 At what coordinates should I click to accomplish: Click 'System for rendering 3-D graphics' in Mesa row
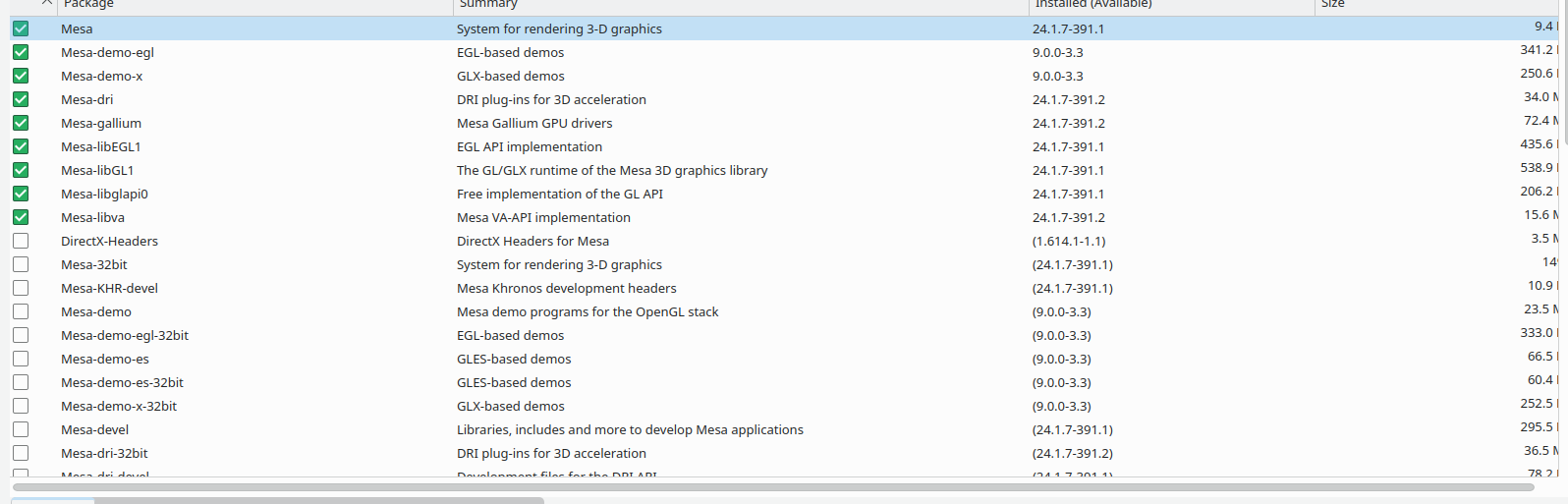(559, 28)
